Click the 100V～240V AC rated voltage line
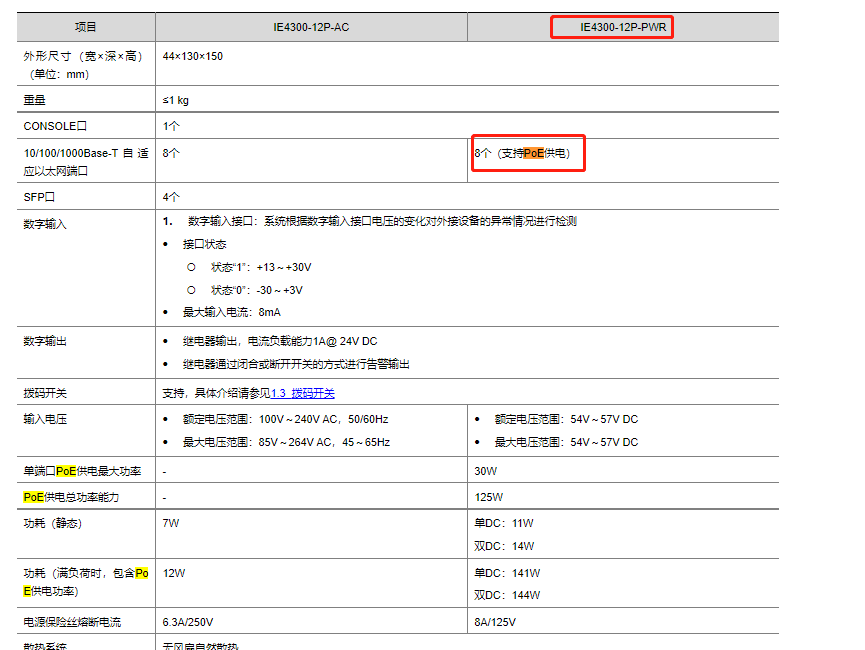Image resolution: width=865 pixels, height=650 pixels. click(x=285, y=419)
